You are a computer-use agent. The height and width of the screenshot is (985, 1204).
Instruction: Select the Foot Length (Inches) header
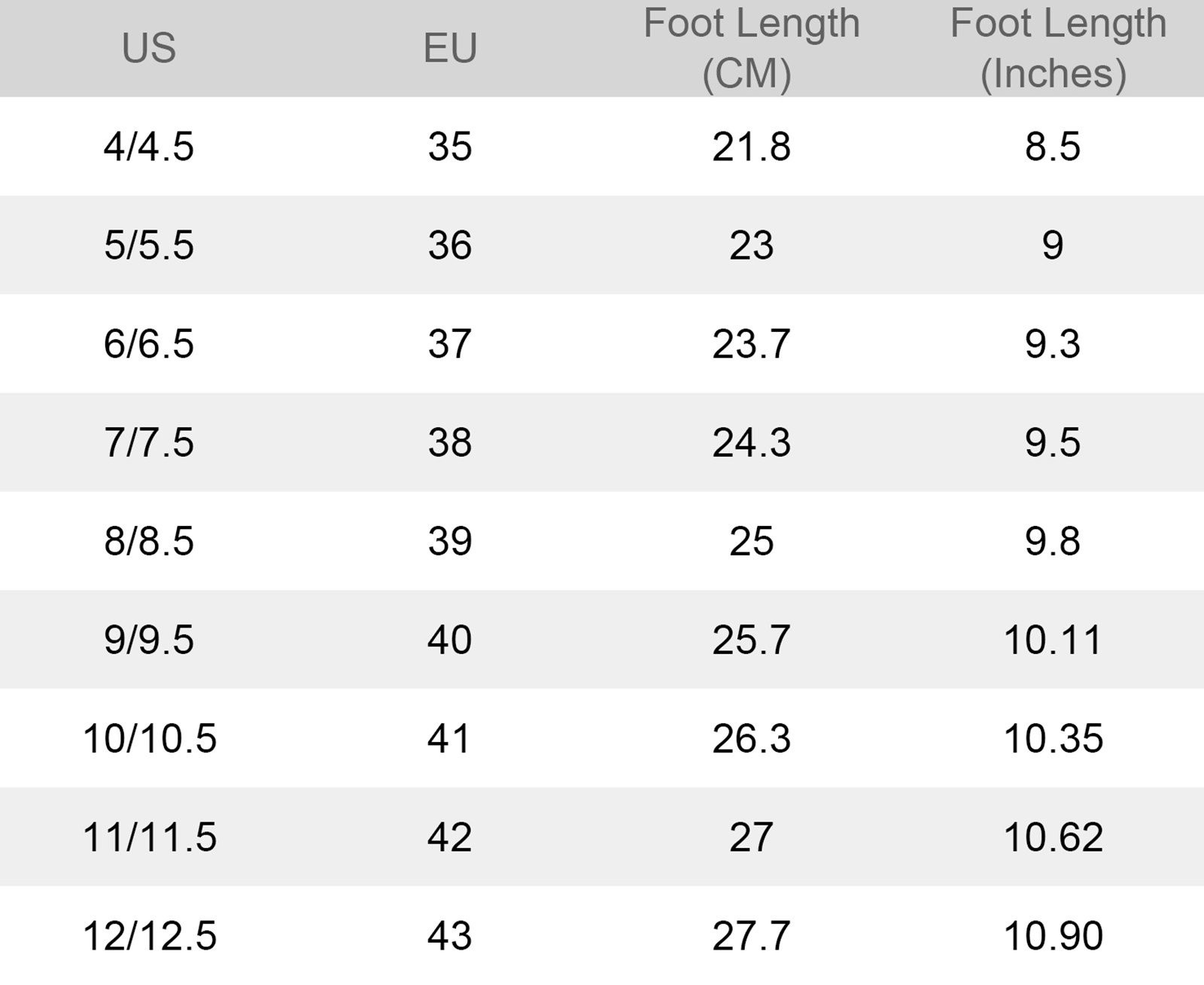(x=1057, y=48)
